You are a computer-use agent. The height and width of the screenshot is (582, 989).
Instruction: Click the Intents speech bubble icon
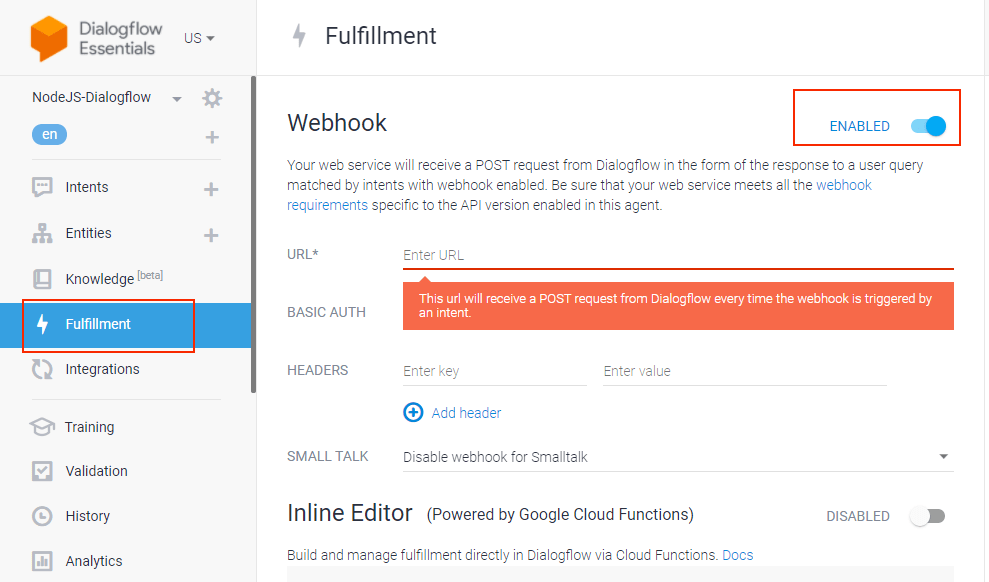pos(42,187)
